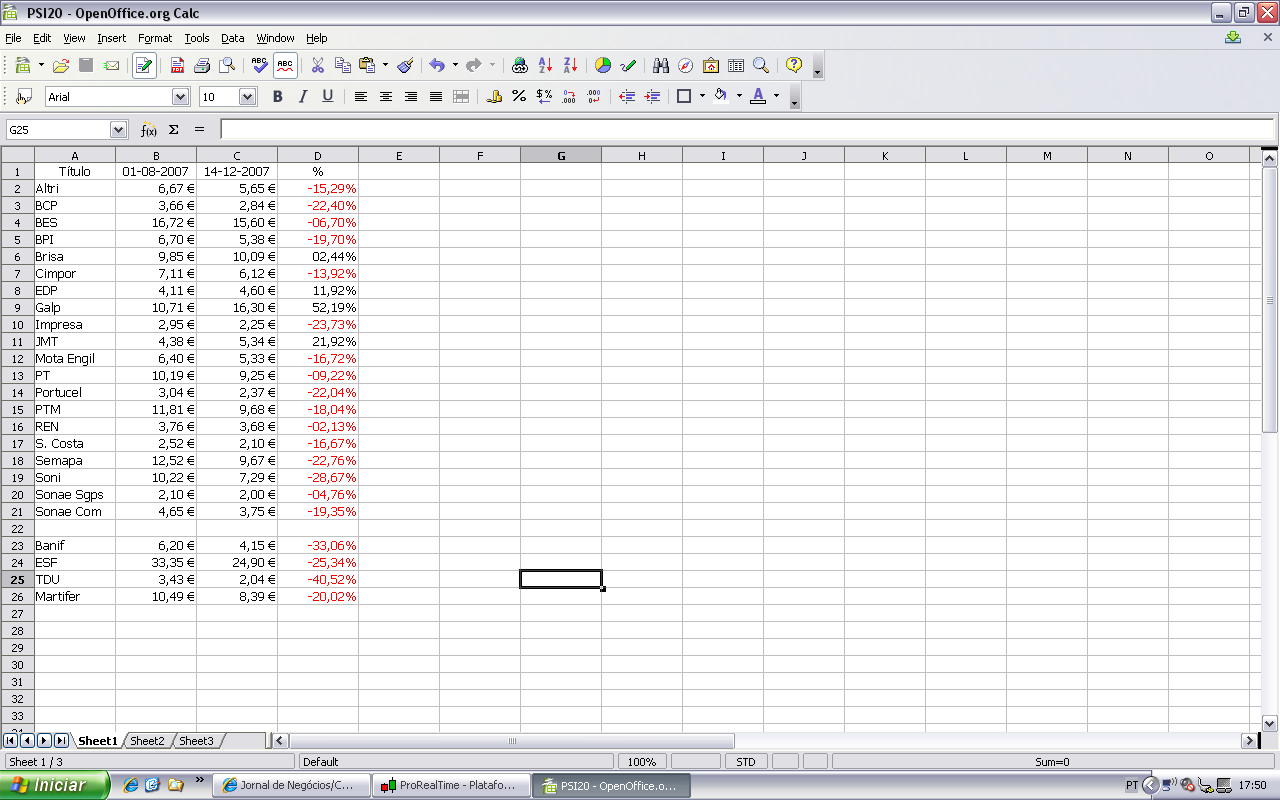Screen dimensions: 1280x800
Task: Toggle bold formatting
Action: [278, 97]
